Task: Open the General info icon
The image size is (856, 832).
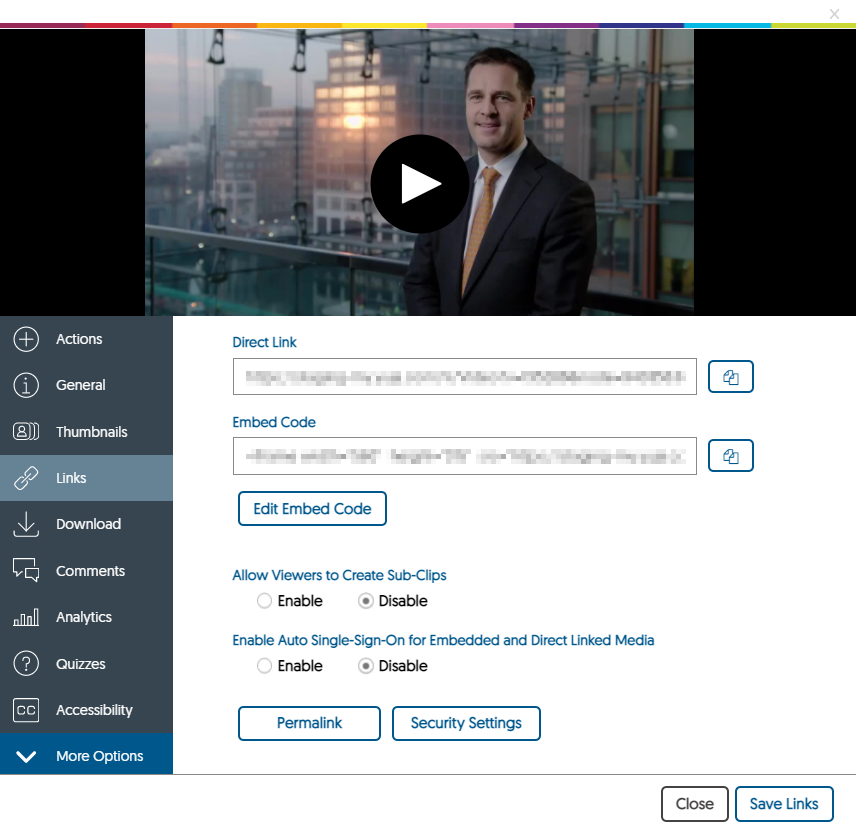Action: [26, 385]
